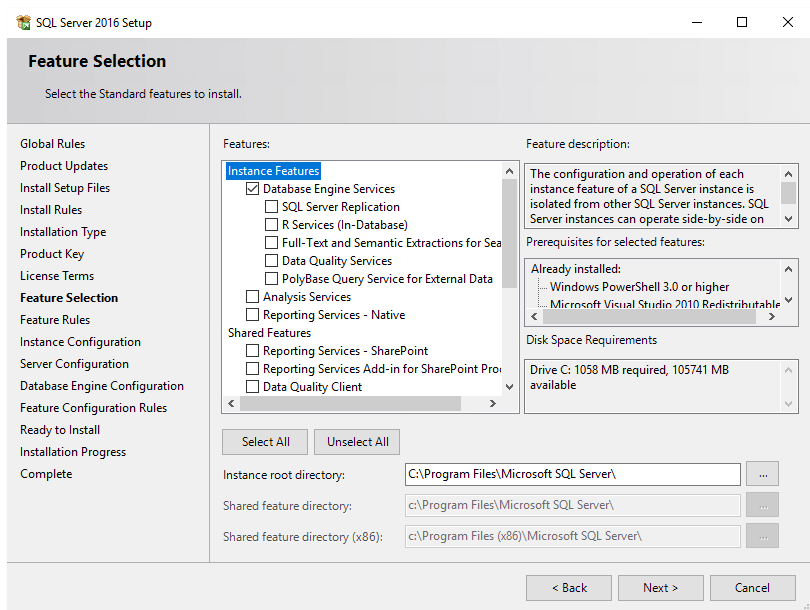This screenshot has width=810, height=610.
Task: Click features list horizontal scrollbar thumb
Action: click(350, 404)
